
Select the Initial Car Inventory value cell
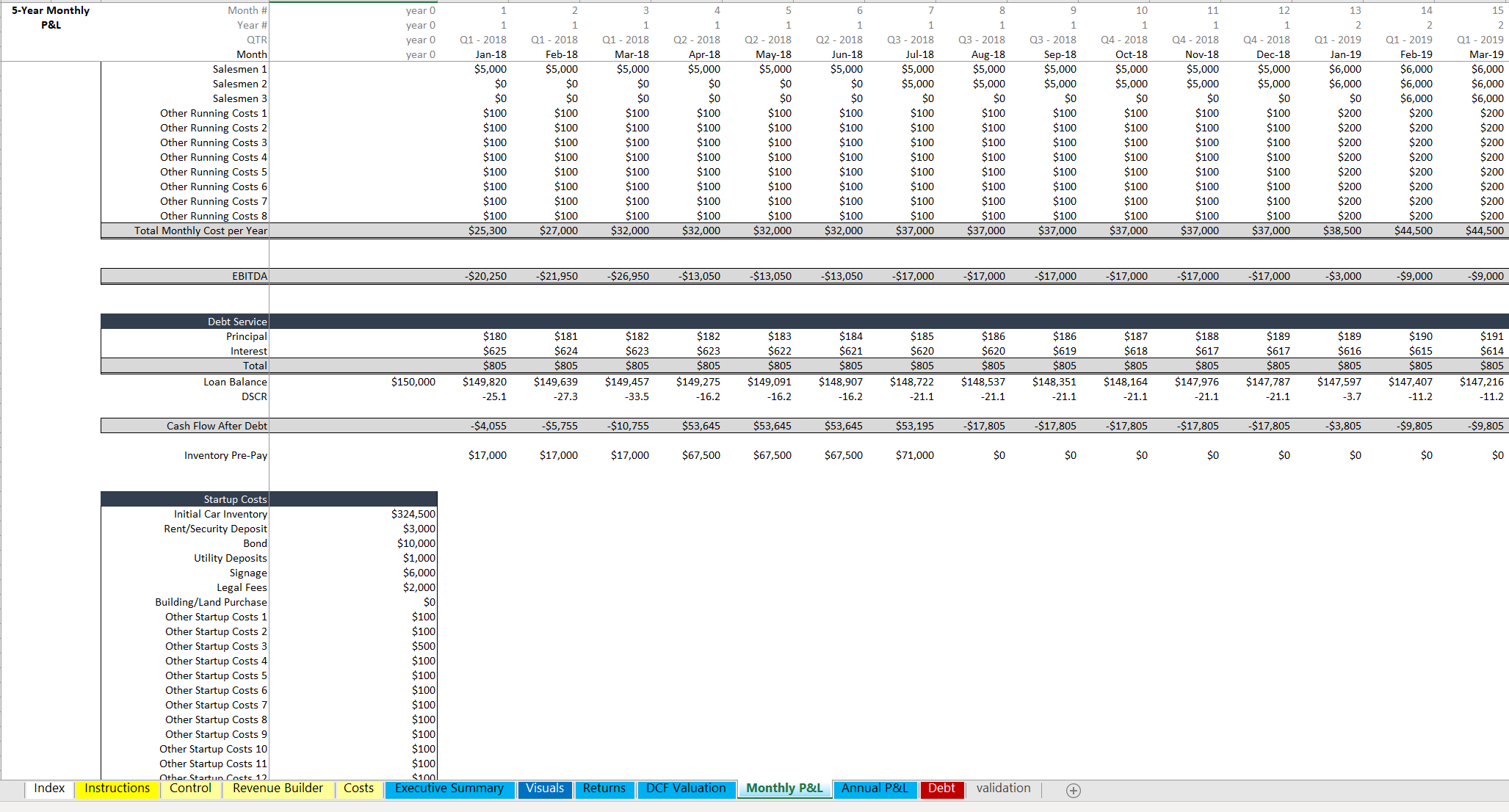(413, 514)
